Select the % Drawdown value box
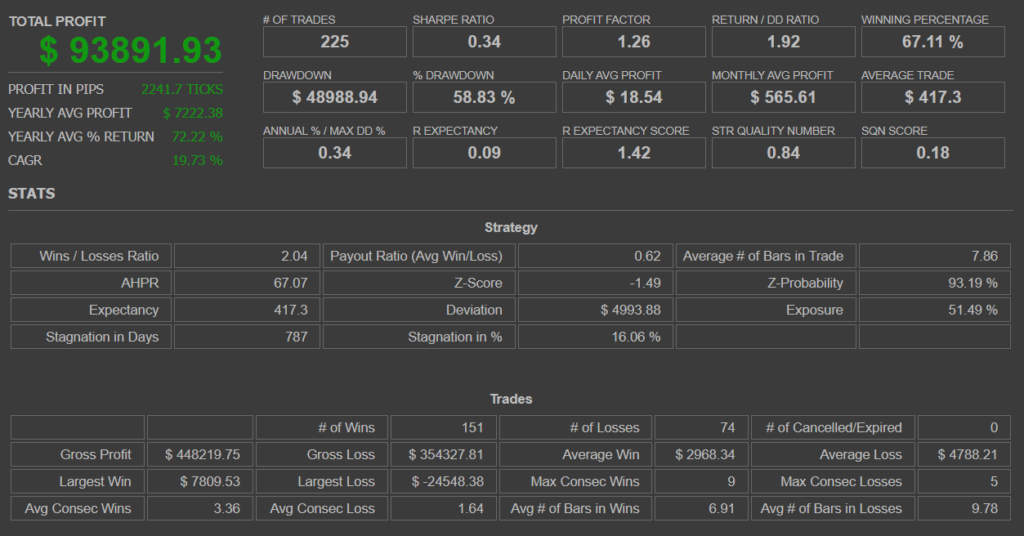1024x536 pixels. pyautogui.click(x=484, y=97)
